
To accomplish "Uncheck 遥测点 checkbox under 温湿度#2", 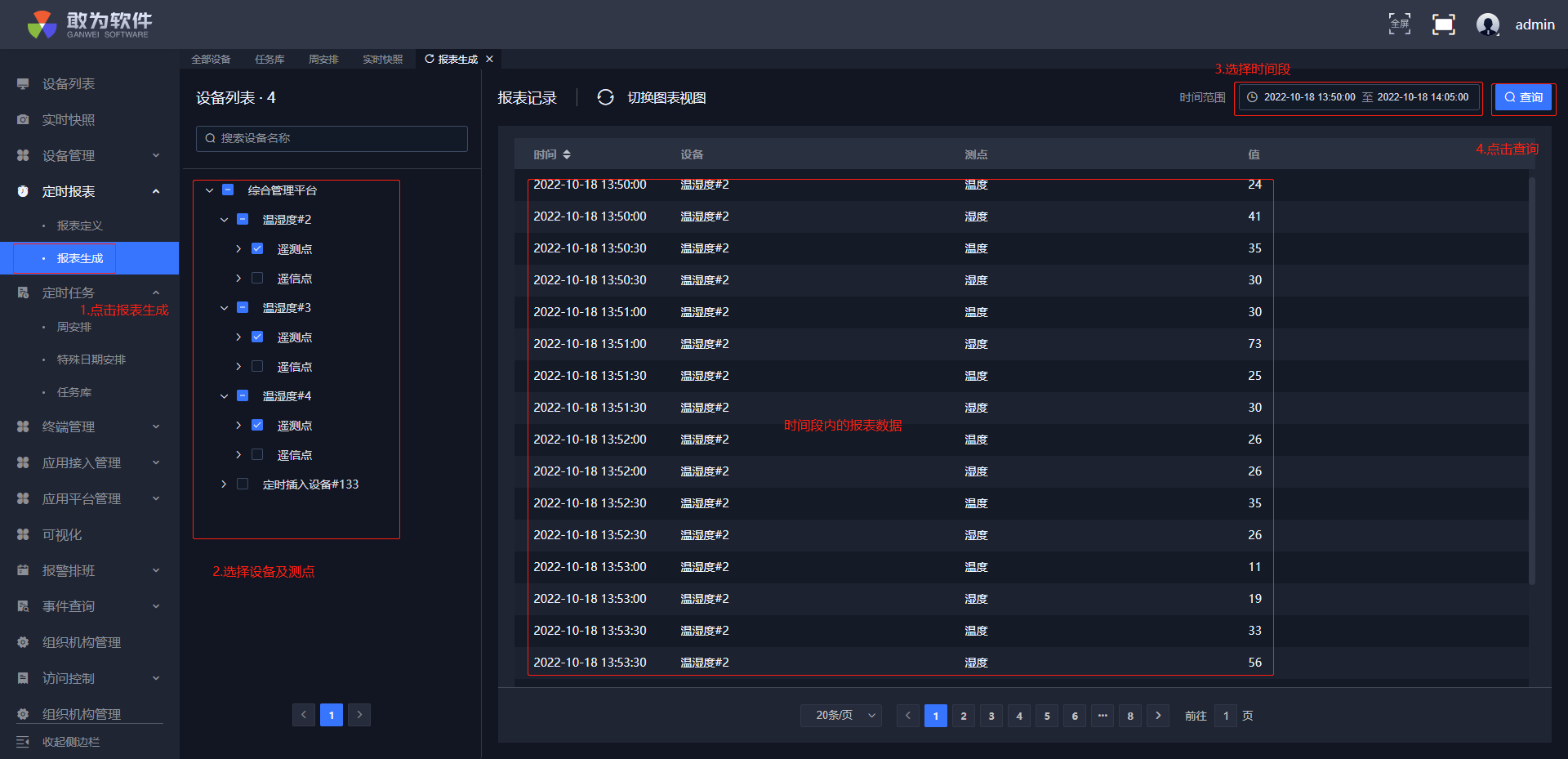I will click(x=257, y=249).
